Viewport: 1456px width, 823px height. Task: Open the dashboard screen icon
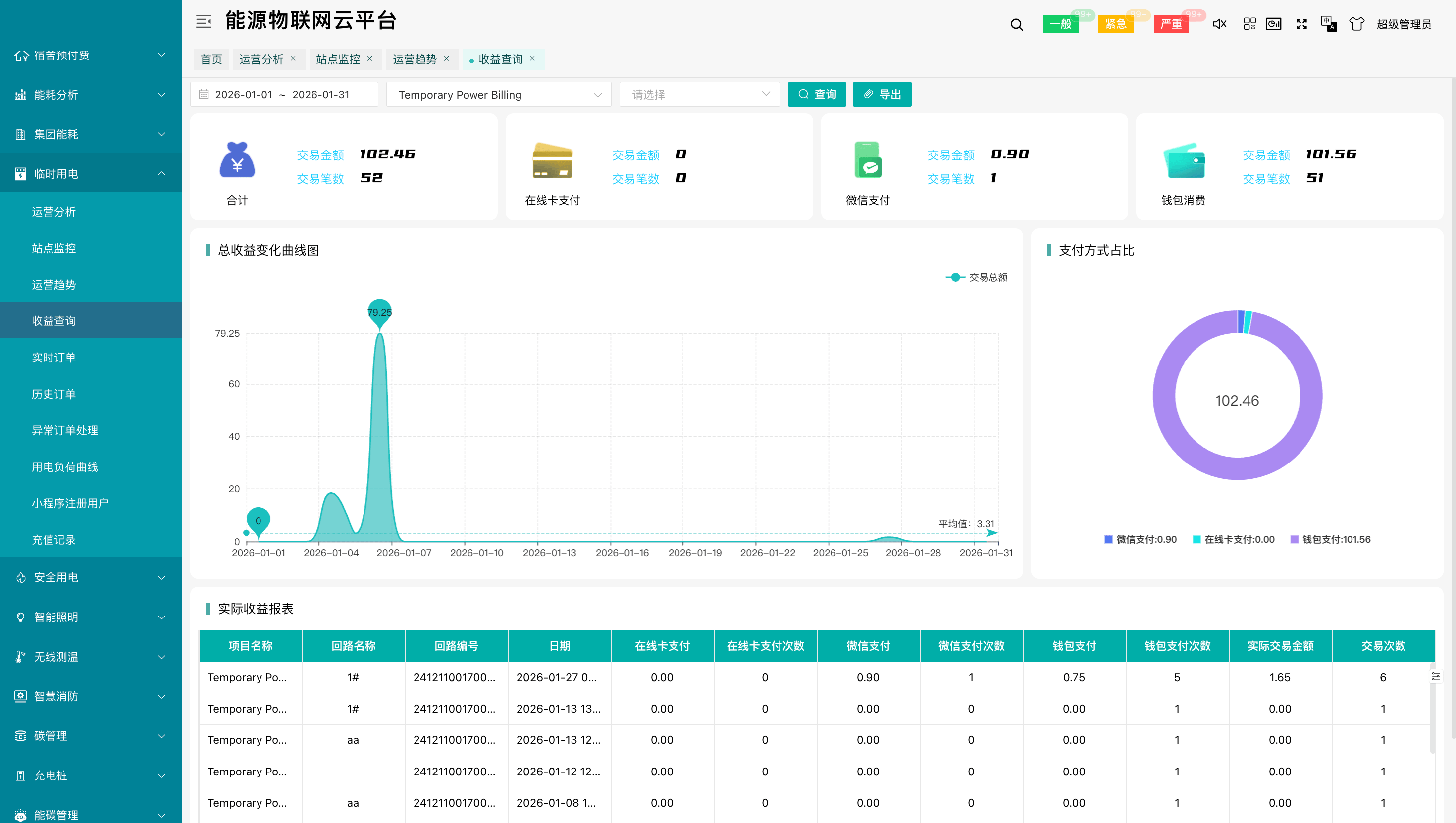coord(1273,24)
